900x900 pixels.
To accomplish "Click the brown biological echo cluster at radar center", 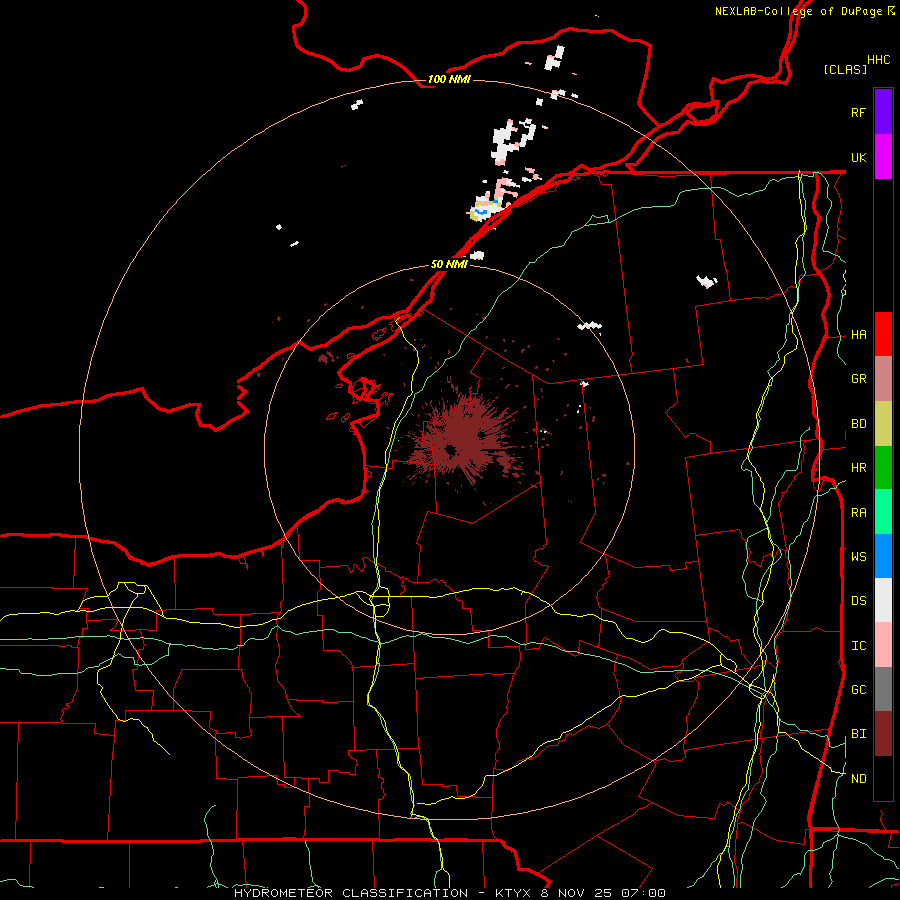I will 465,441.
